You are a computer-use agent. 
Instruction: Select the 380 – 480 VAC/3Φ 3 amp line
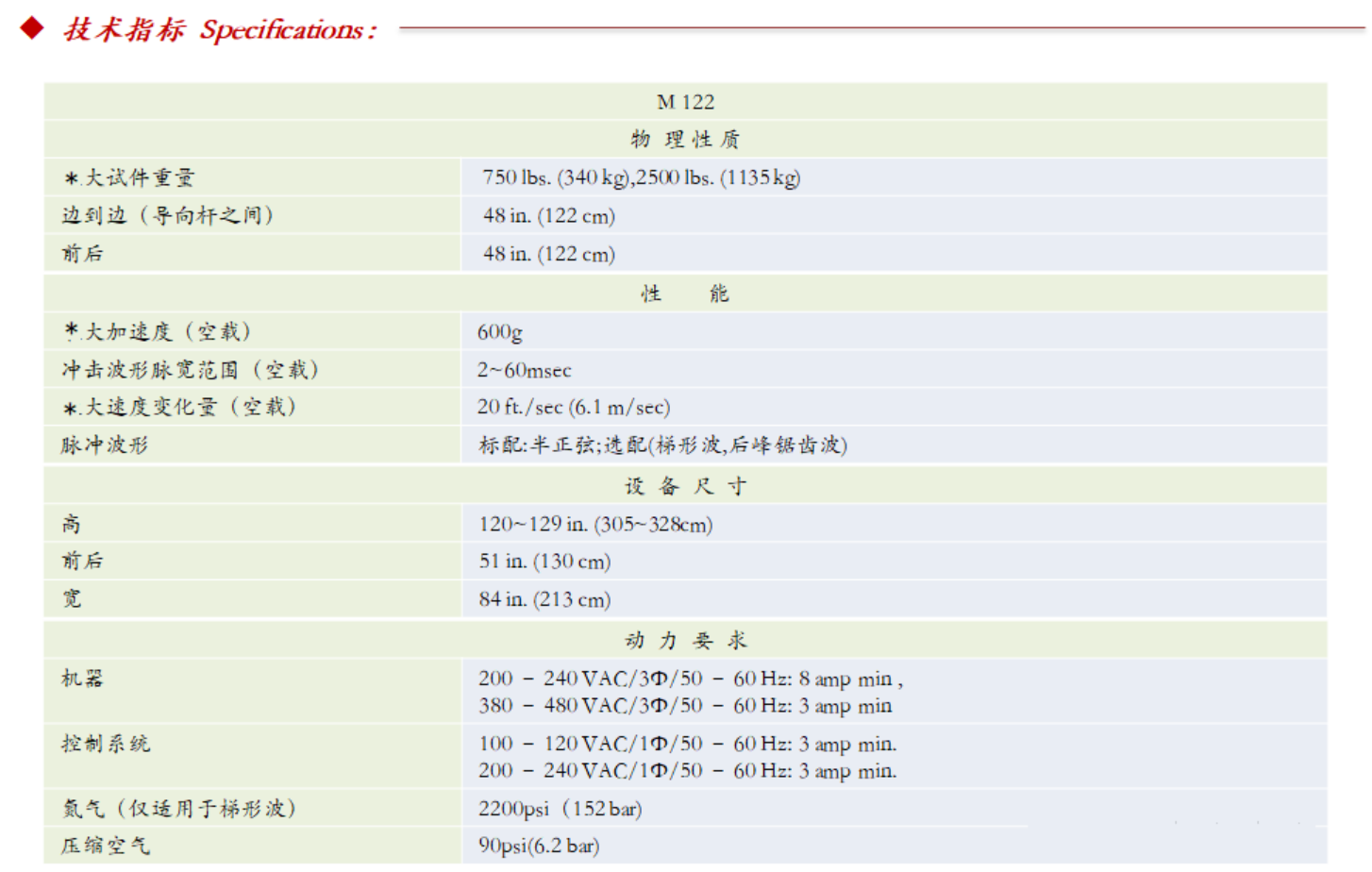coord(685,706)
